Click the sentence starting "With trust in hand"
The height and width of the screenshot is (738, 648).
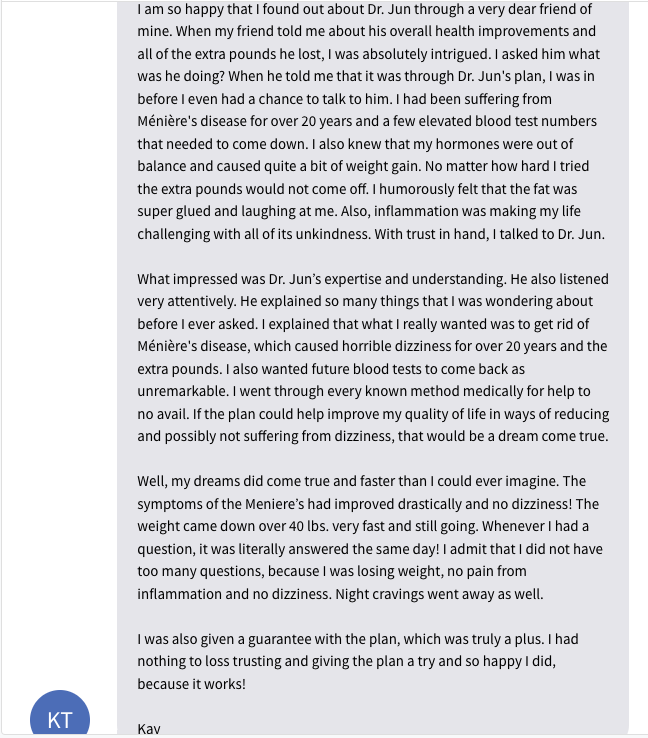tap(489, 234)
